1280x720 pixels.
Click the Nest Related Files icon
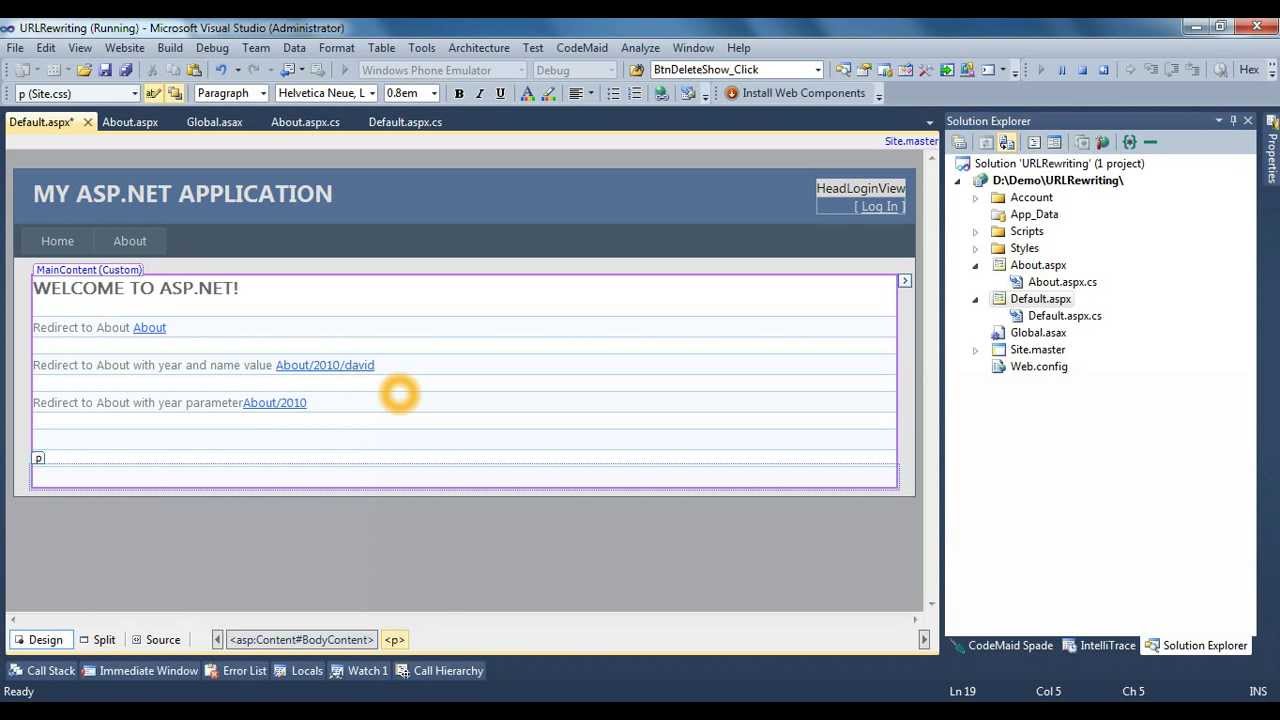click(x=1007, y=142)
